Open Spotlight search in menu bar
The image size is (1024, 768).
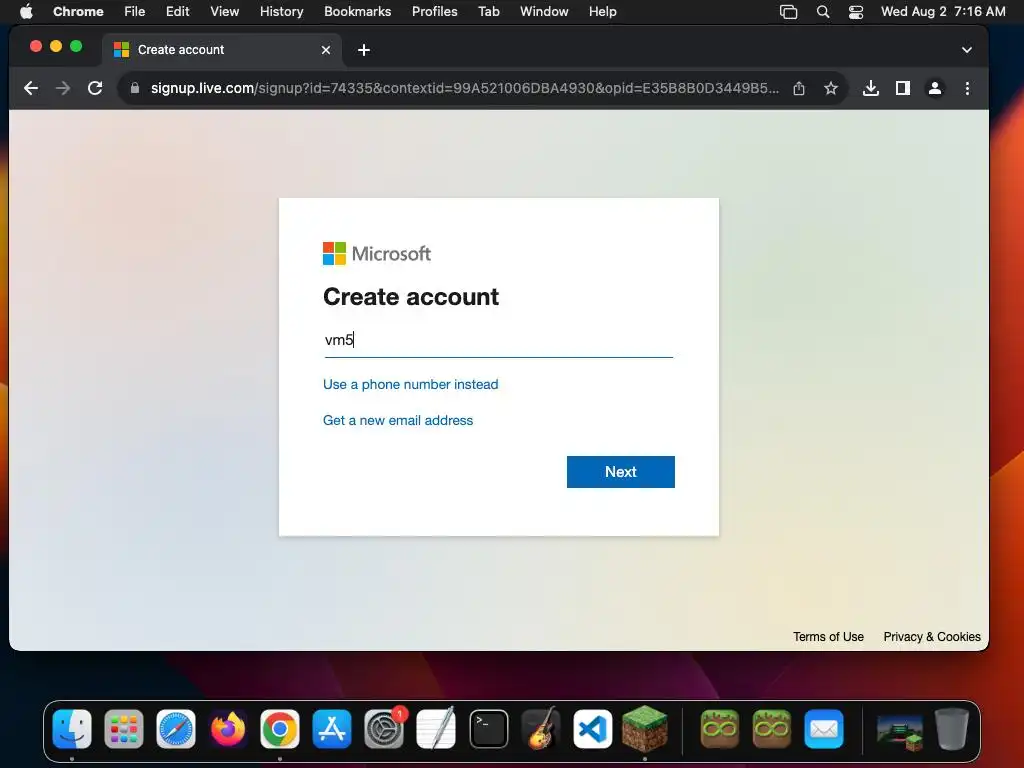[x=823, y=12]
